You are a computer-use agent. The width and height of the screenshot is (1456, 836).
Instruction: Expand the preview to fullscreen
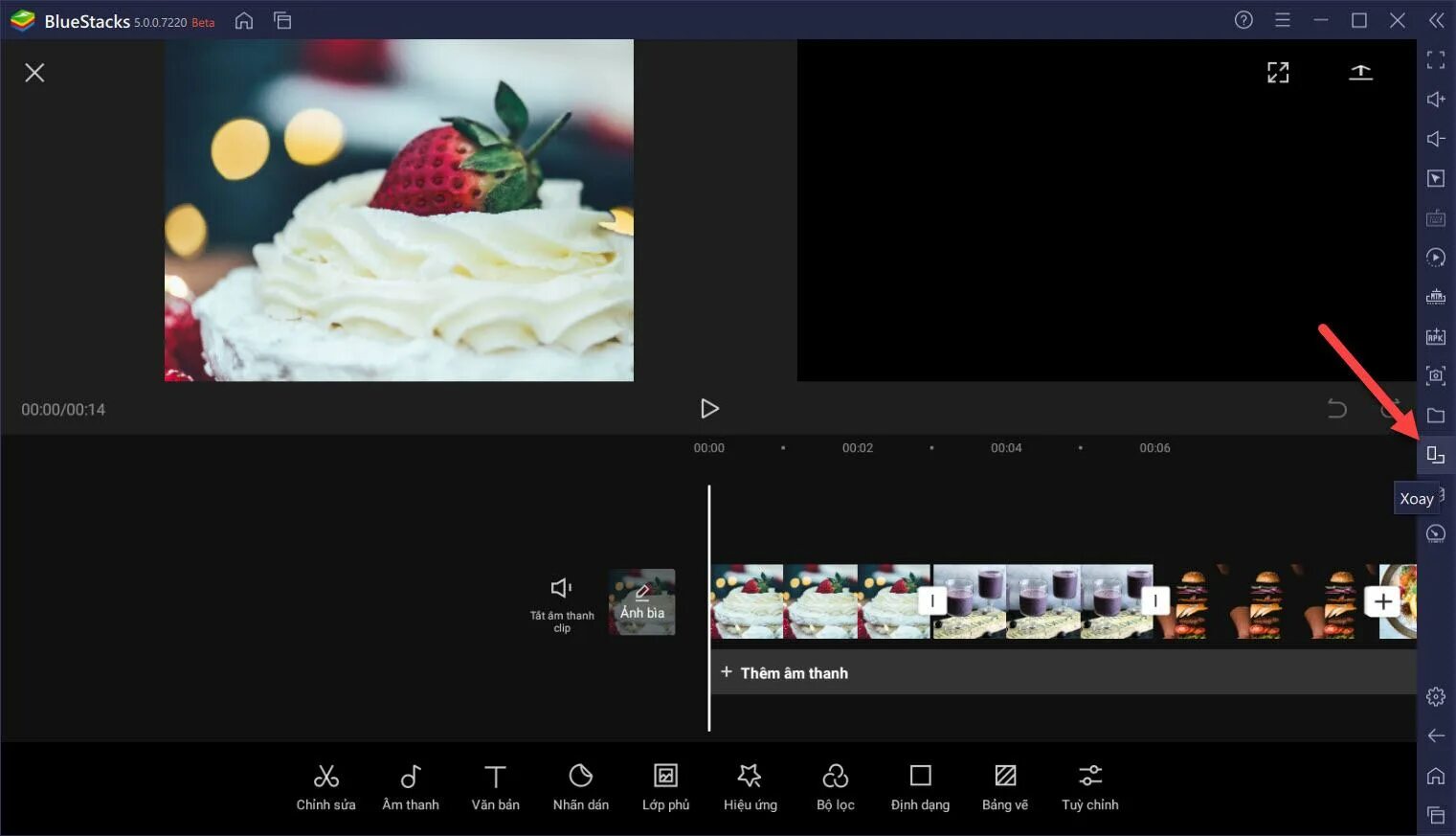[x=1278, y=73]
